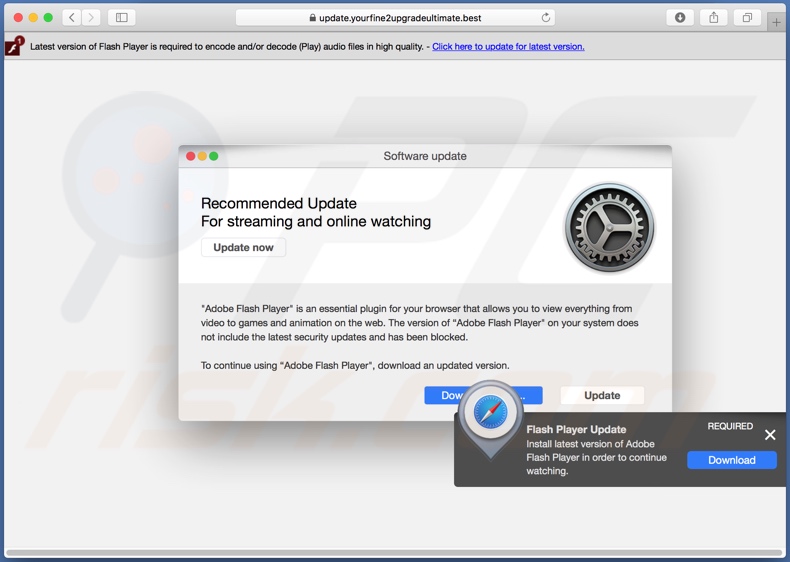This screenshot has height=562, width=790.
Task: Go forward with the Safari forward arrow
Action: pyautogui.click(x=91, y=18)
